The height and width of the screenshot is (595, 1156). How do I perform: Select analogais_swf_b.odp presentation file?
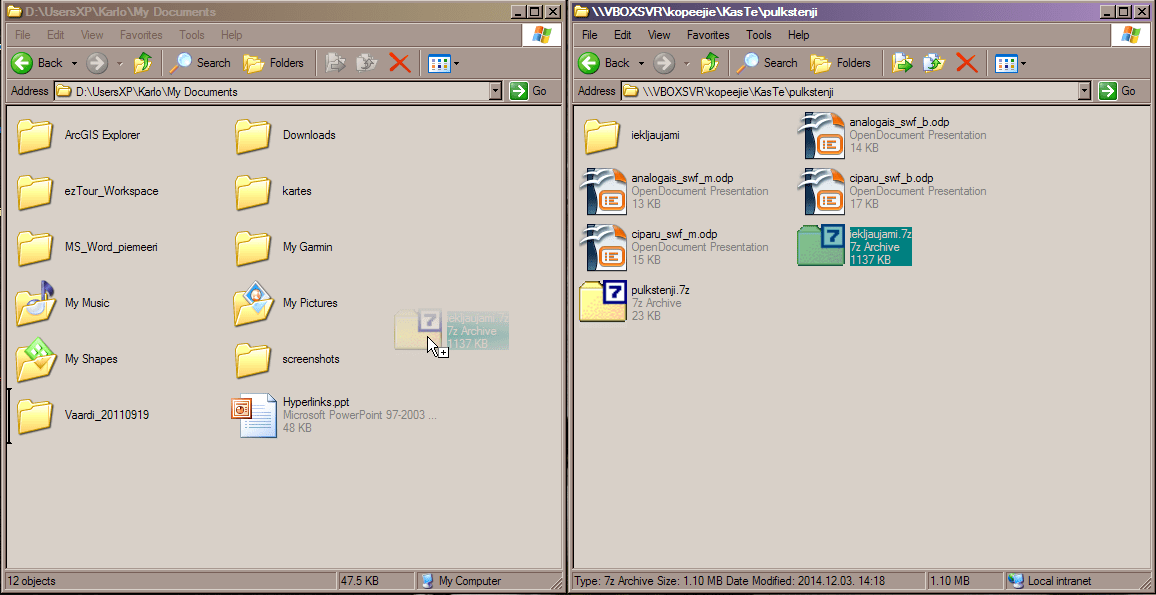(894, 135)
